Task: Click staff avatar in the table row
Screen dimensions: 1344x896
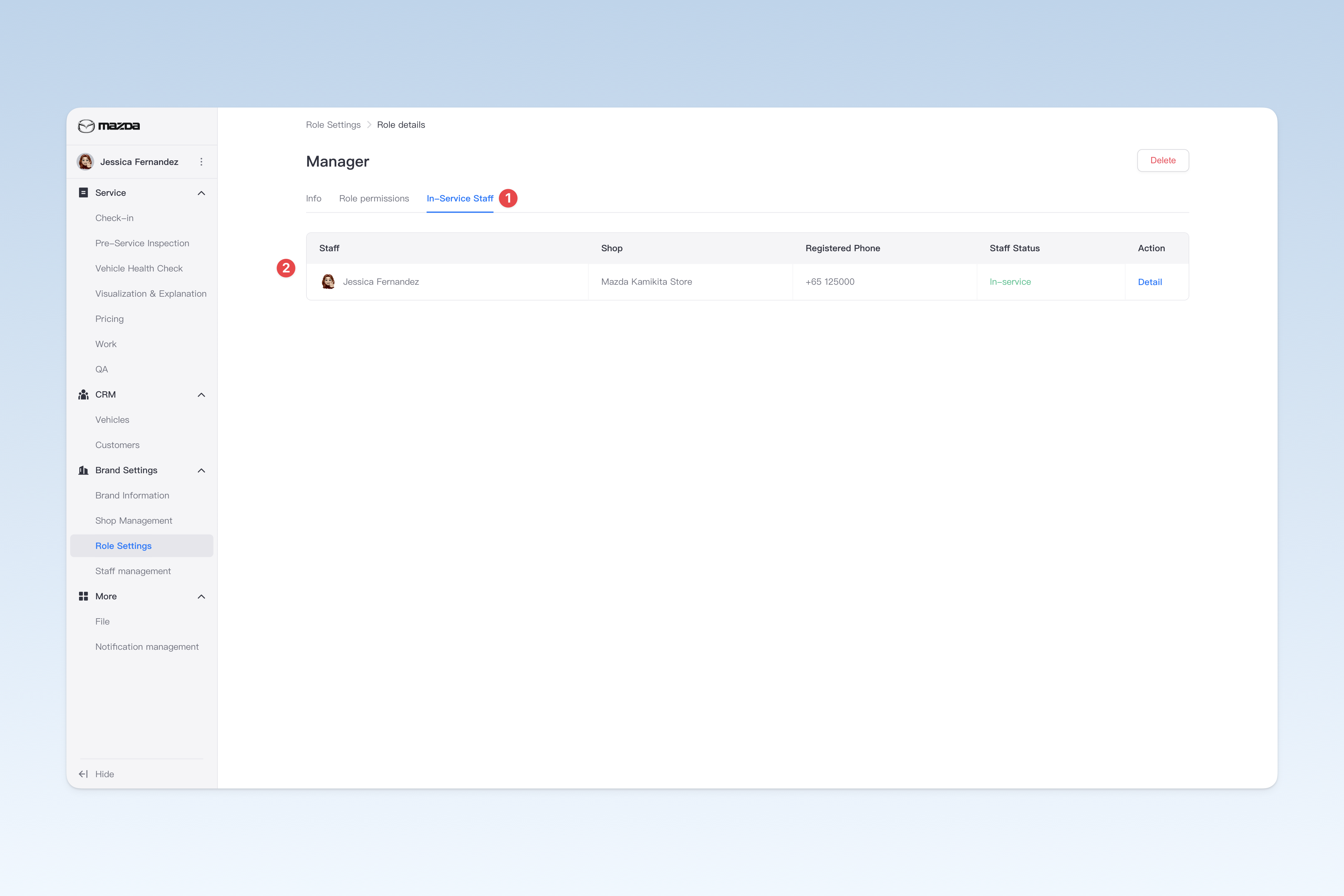Action: [328, 282]
